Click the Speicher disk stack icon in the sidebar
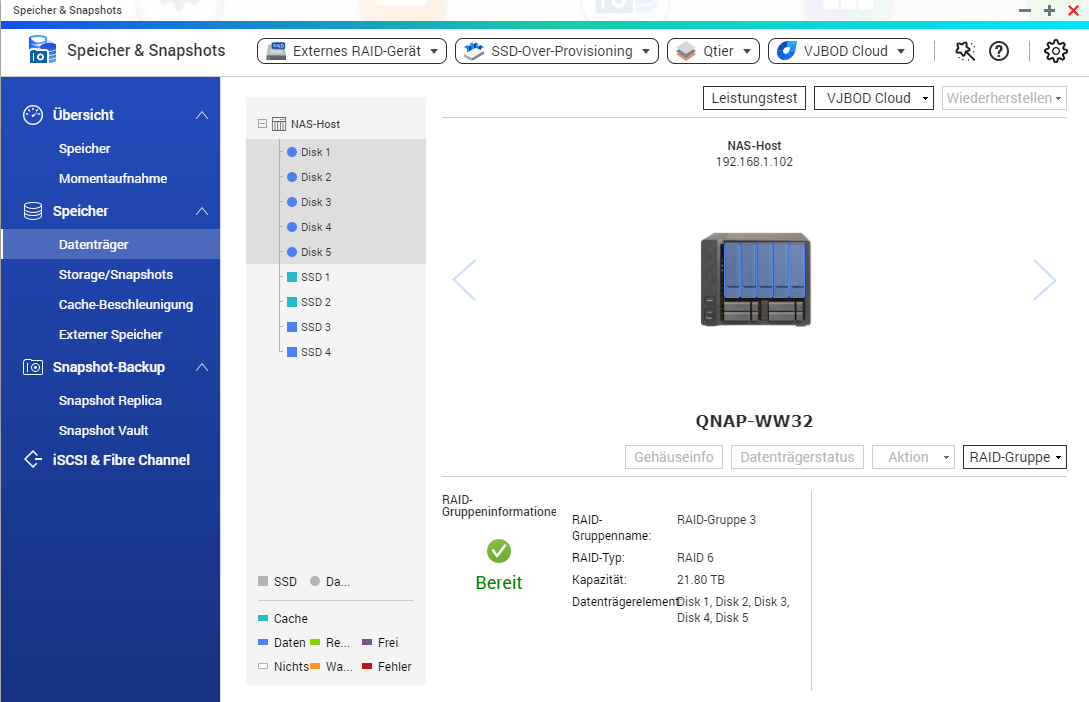This screenshot has height=702, width=1089. tap(33, 211)
